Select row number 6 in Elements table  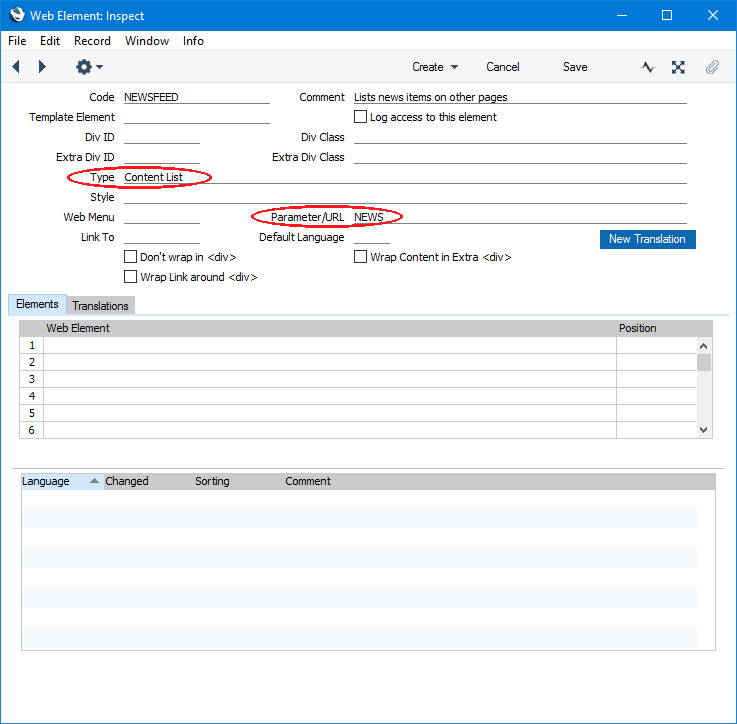(31, 430)
